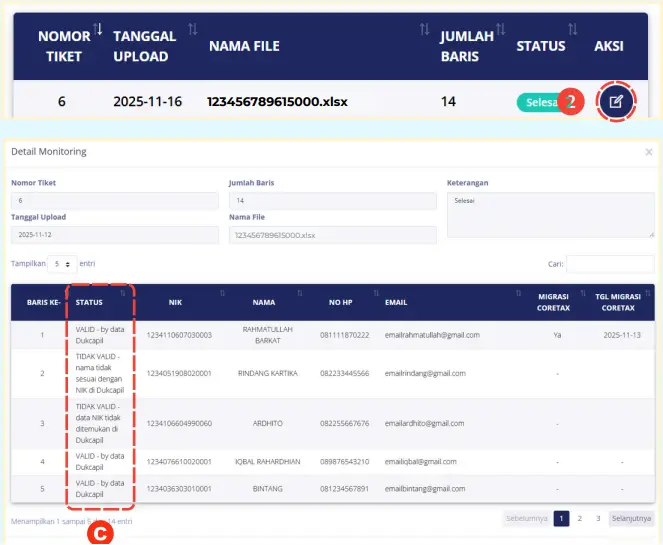Screen dimensions: 663x545
Task: Click the EMAIL column header
Action: (396, 302)
